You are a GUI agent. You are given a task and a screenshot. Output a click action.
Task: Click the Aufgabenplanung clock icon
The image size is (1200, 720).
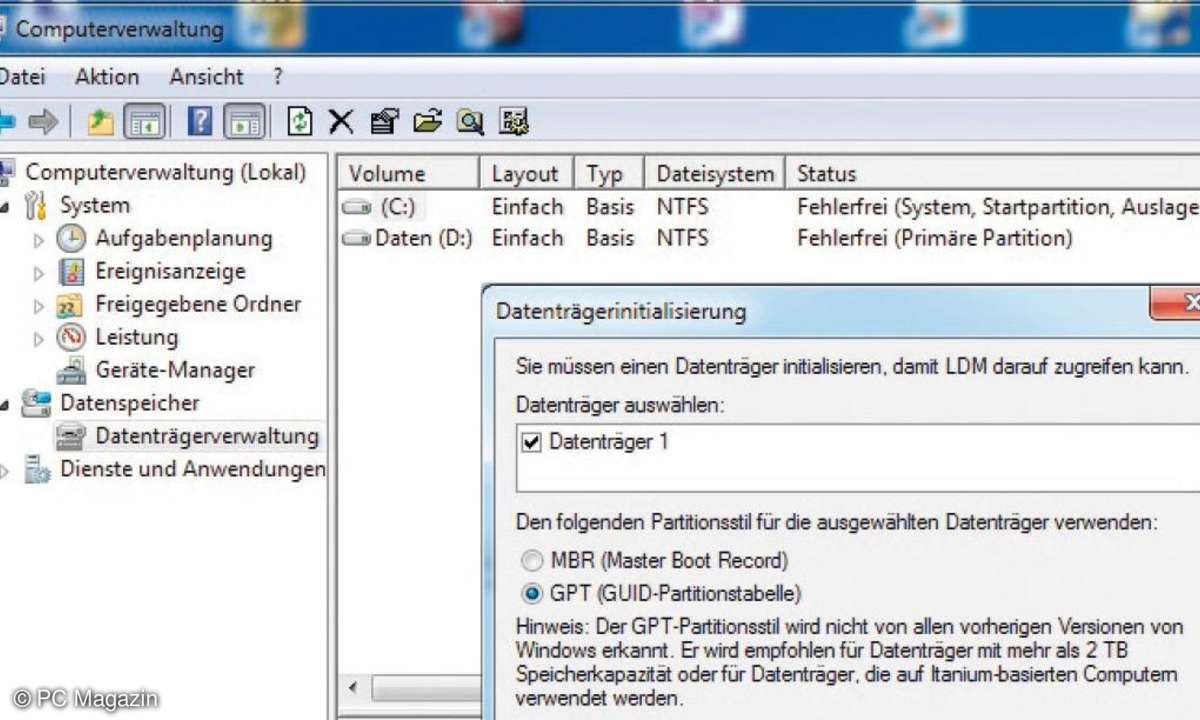(x=71, y=238)
